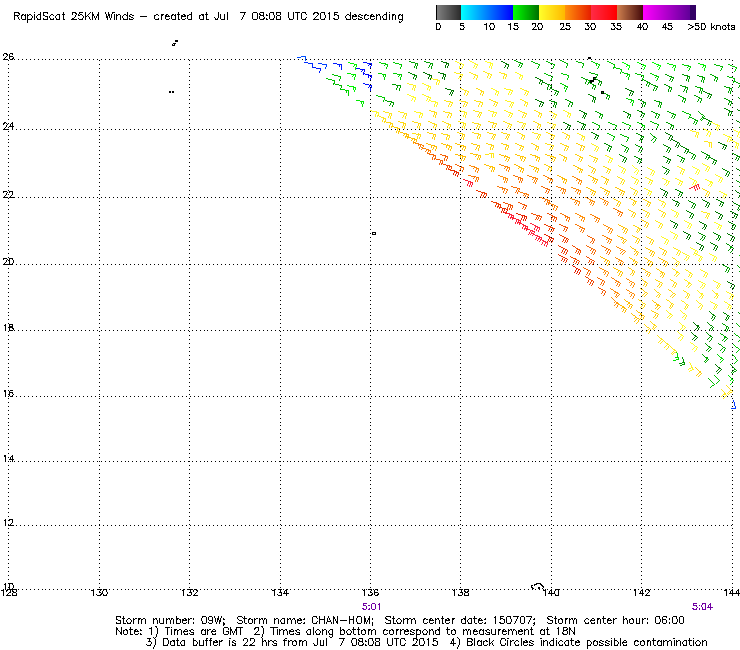
Task: Click the longitude 136 axis label
Action: click(x=370, y=592)
